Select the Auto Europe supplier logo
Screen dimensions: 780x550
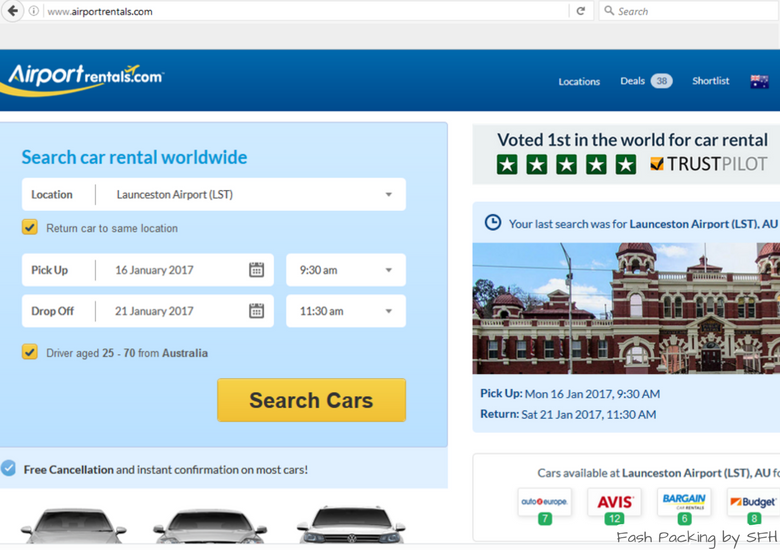coord(544,502)
